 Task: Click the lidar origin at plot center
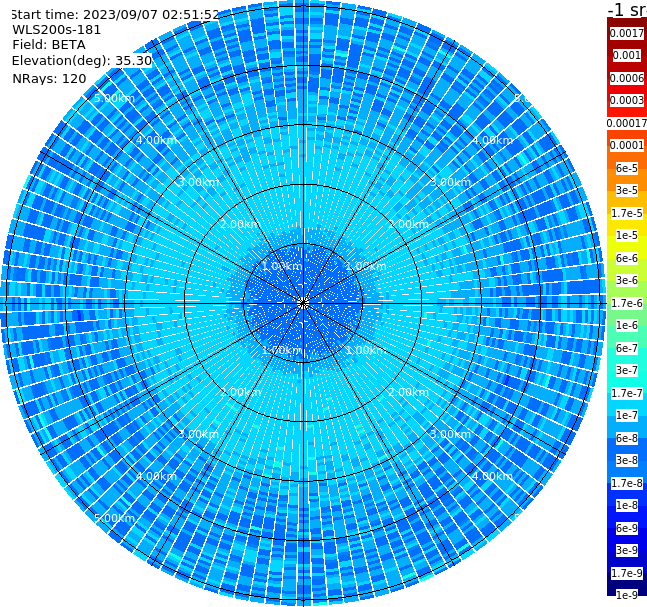pos(303,303)
